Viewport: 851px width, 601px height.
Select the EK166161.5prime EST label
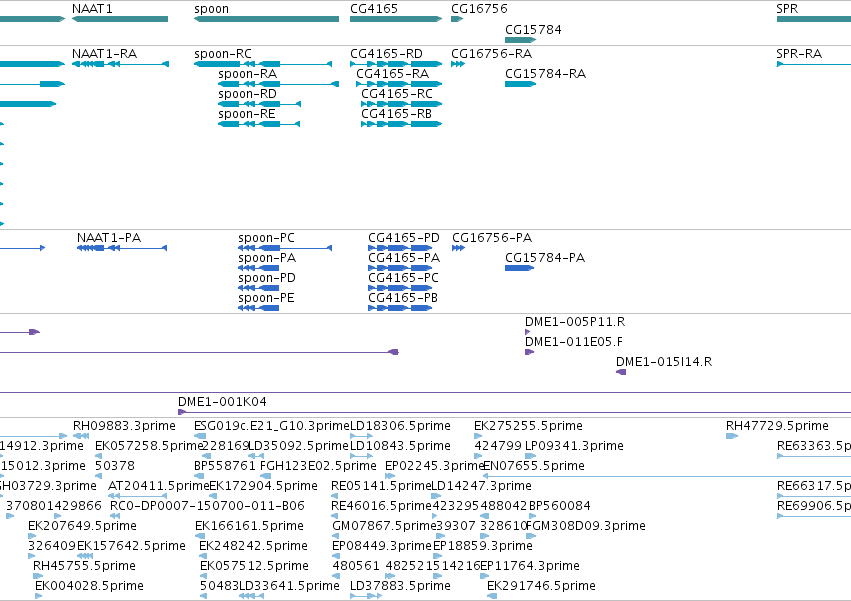[249, 527]
